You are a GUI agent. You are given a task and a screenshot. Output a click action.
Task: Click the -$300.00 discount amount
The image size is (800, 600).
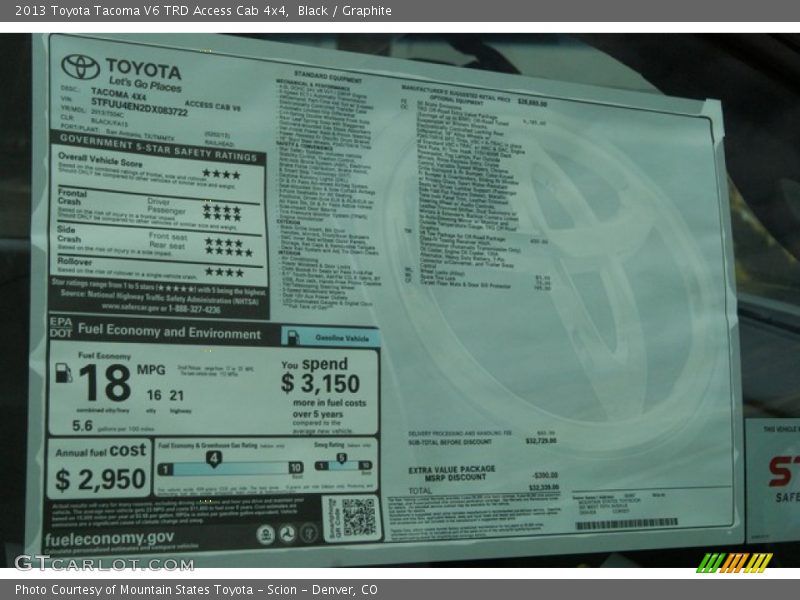(545, 475)
